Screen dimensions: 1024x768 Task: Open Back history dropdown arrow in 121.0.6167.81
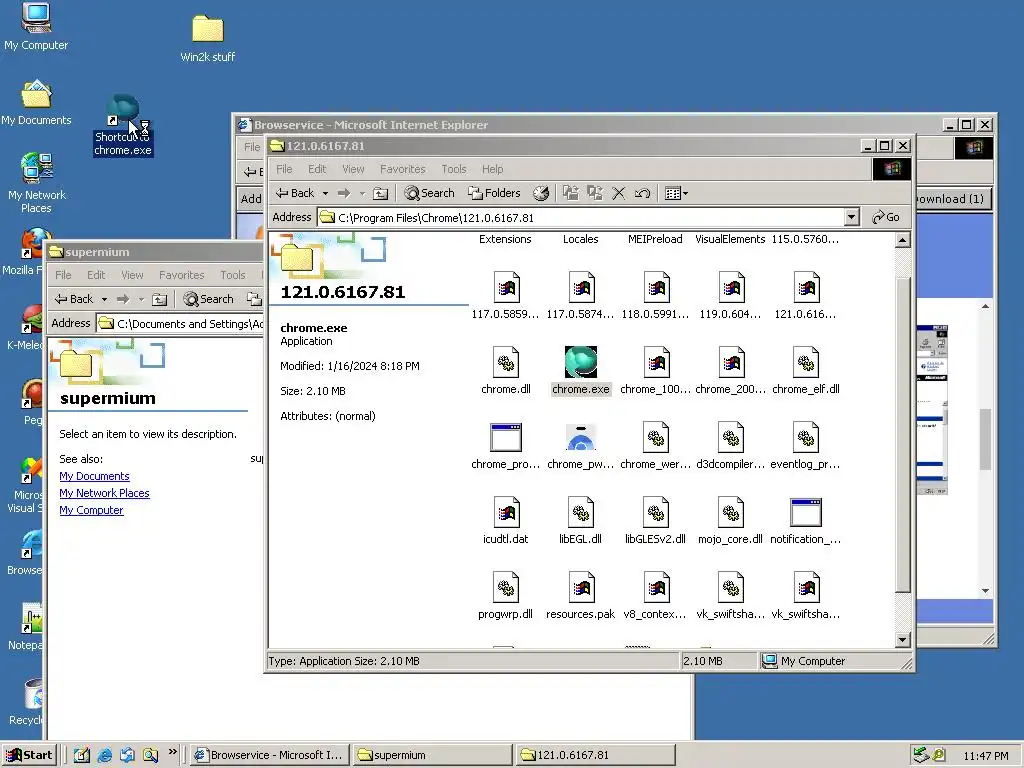click(325, 193)
